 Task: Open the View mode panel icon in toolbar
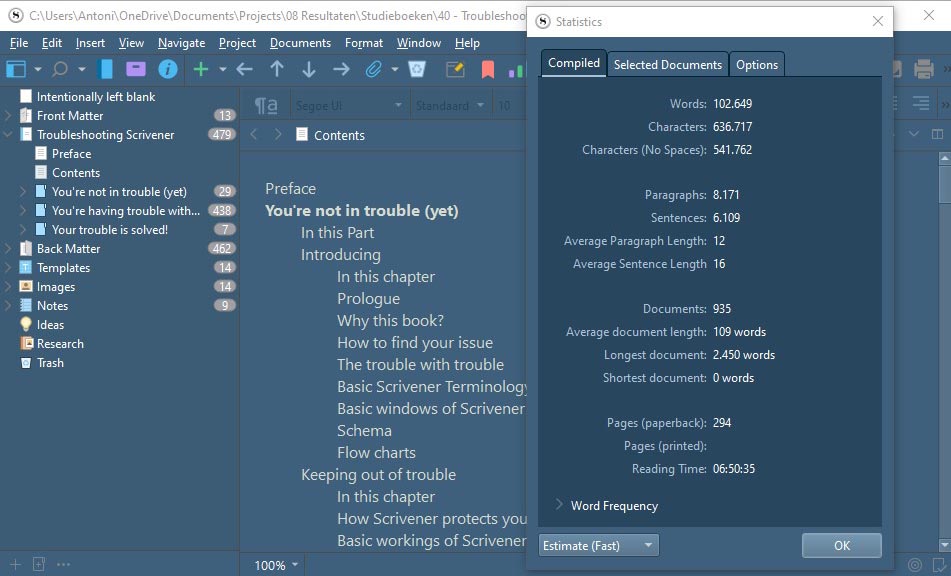(16, 69)
